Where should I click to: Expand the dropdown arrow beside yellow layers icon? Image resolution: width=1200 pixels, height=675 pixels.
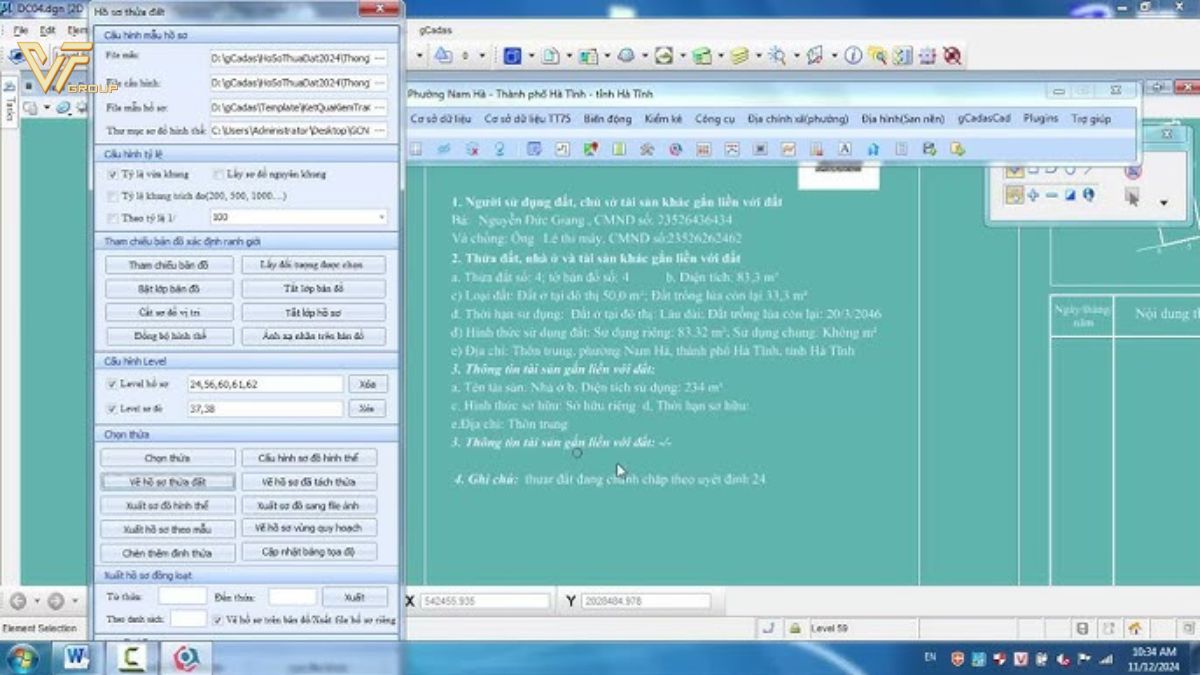[758, 56]
